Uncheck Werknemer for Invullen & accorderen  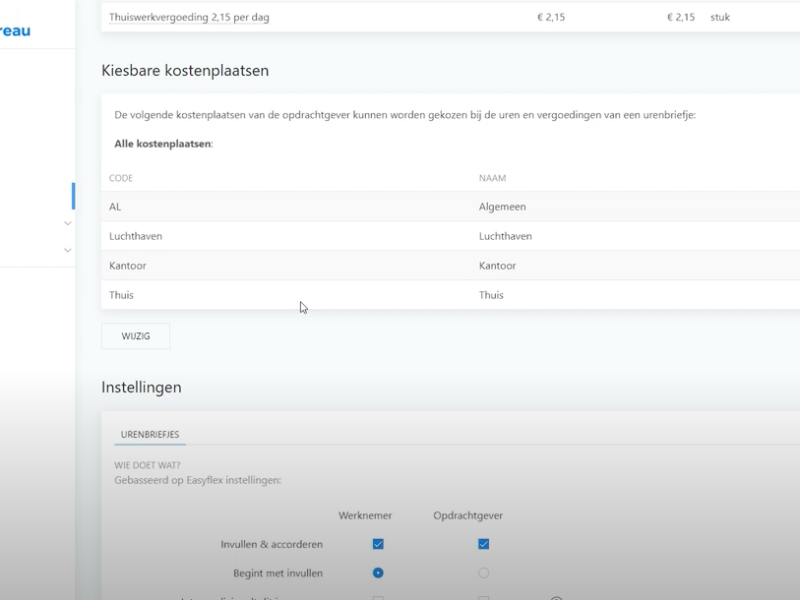click(x=378, y=544)
